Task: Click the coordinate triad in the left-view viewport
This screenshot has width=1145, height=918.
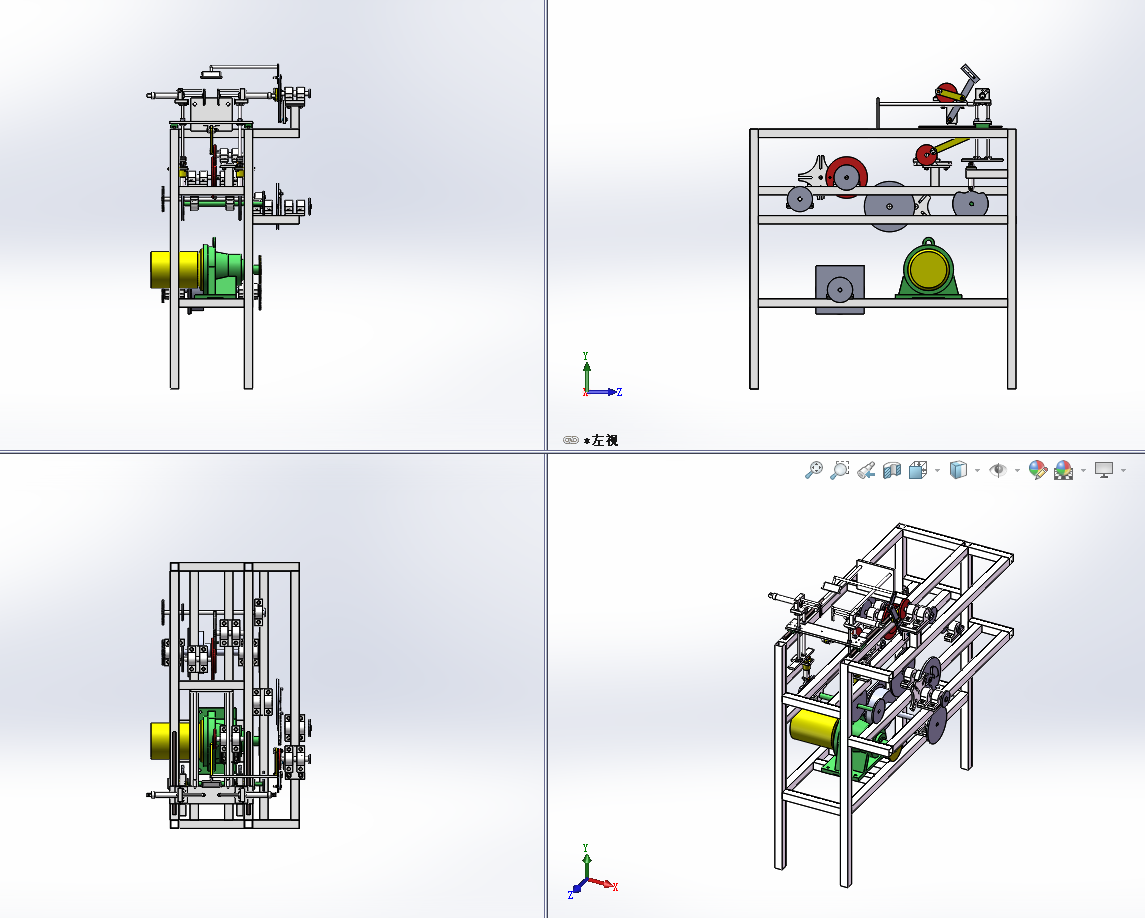Action: (x=602, y=375)
